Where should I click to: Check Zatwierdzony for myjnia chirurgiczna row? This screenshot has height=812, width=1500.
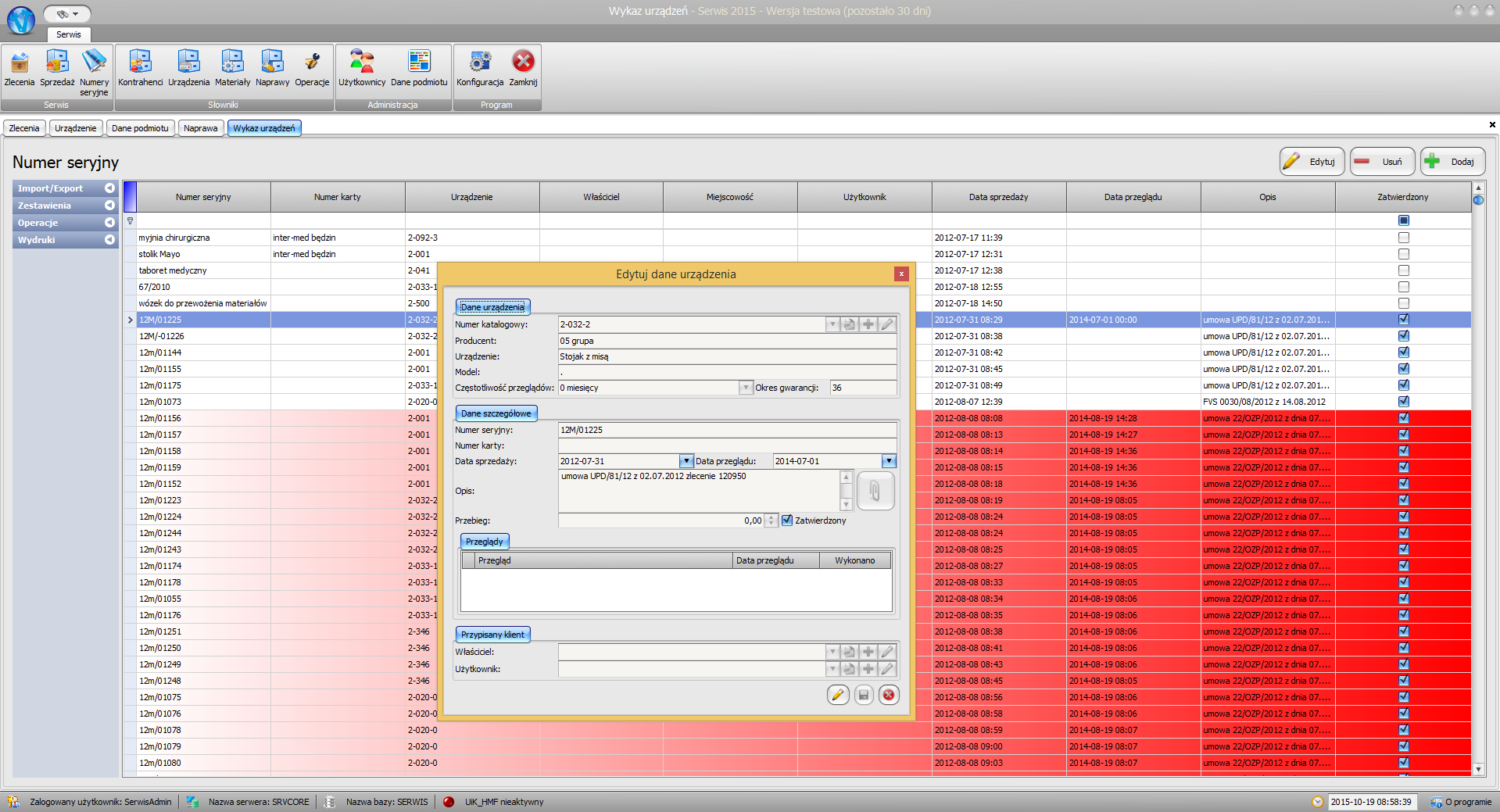click(1403, 238)
